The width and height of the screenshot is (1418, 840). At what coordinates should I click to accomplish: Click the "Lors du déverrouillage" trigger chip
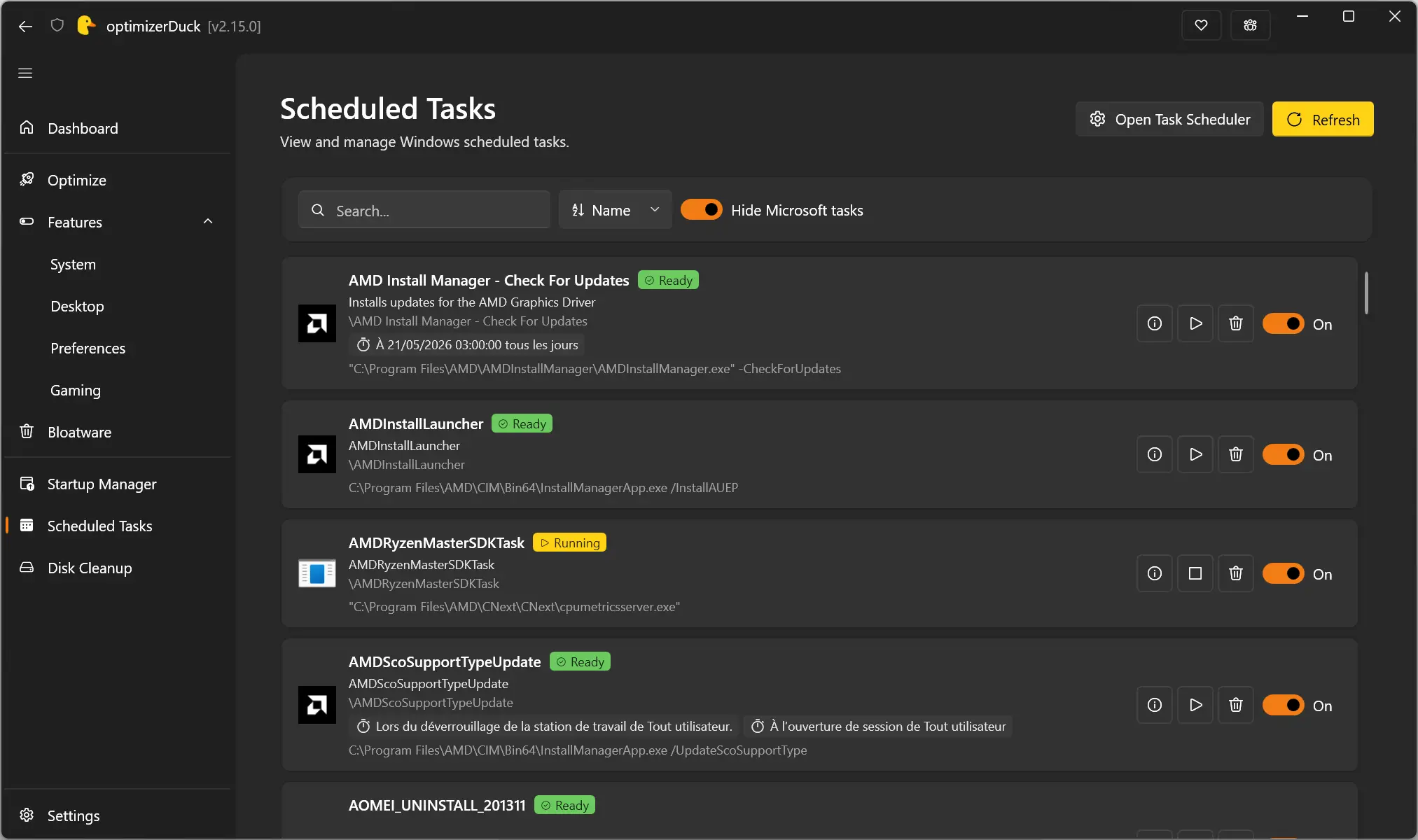(544, 726)
